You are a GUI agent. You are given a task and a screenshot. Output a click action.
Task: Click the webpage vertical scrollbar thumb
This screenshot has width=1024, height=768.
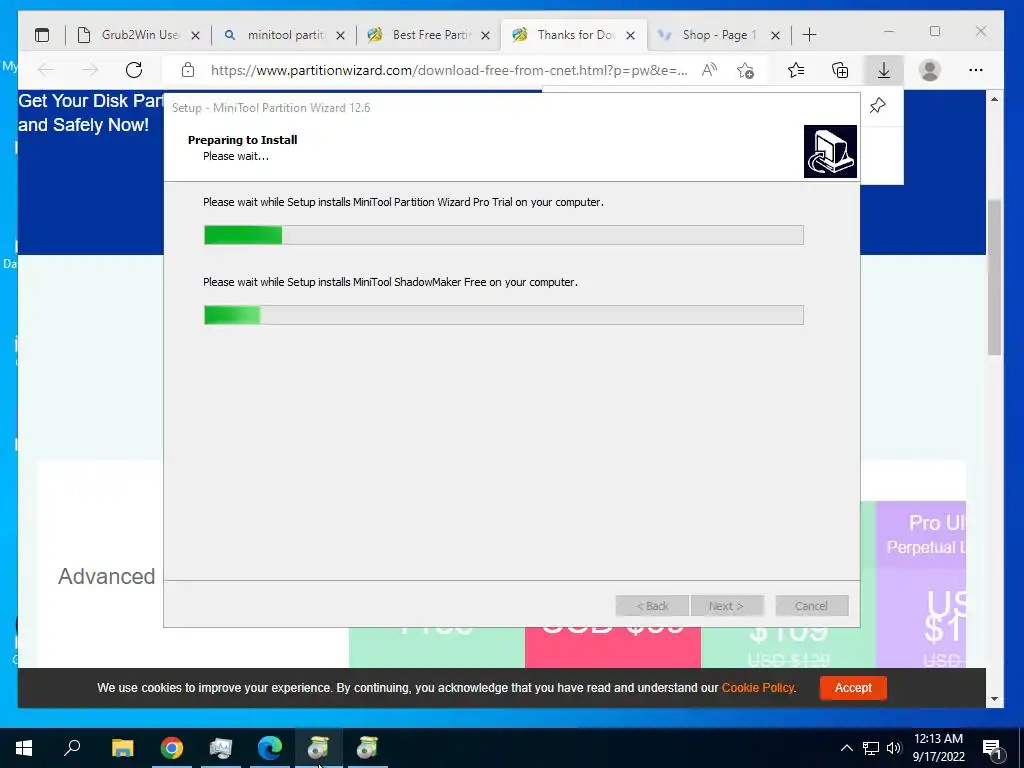click(x=995, y=278)
